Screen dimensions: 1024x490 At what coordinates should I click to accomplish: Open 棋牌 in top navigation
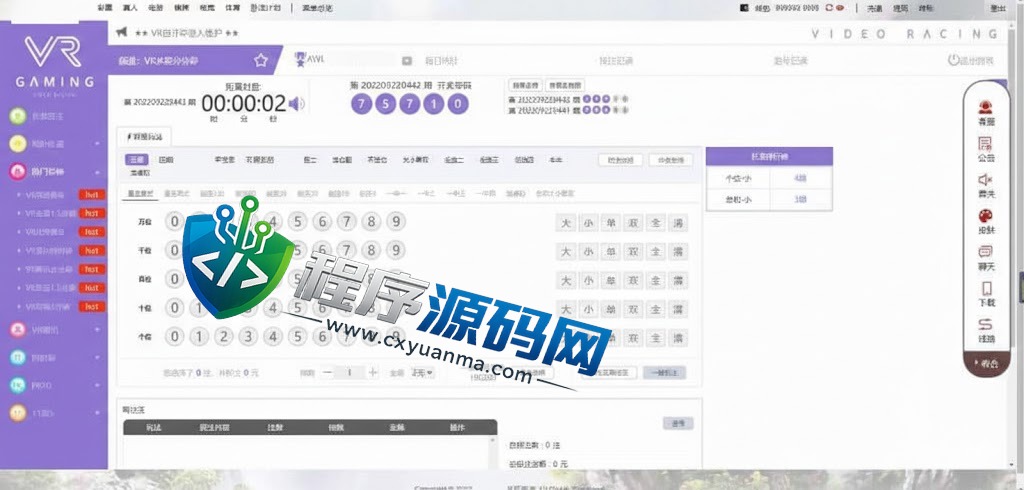coord(181,8)
